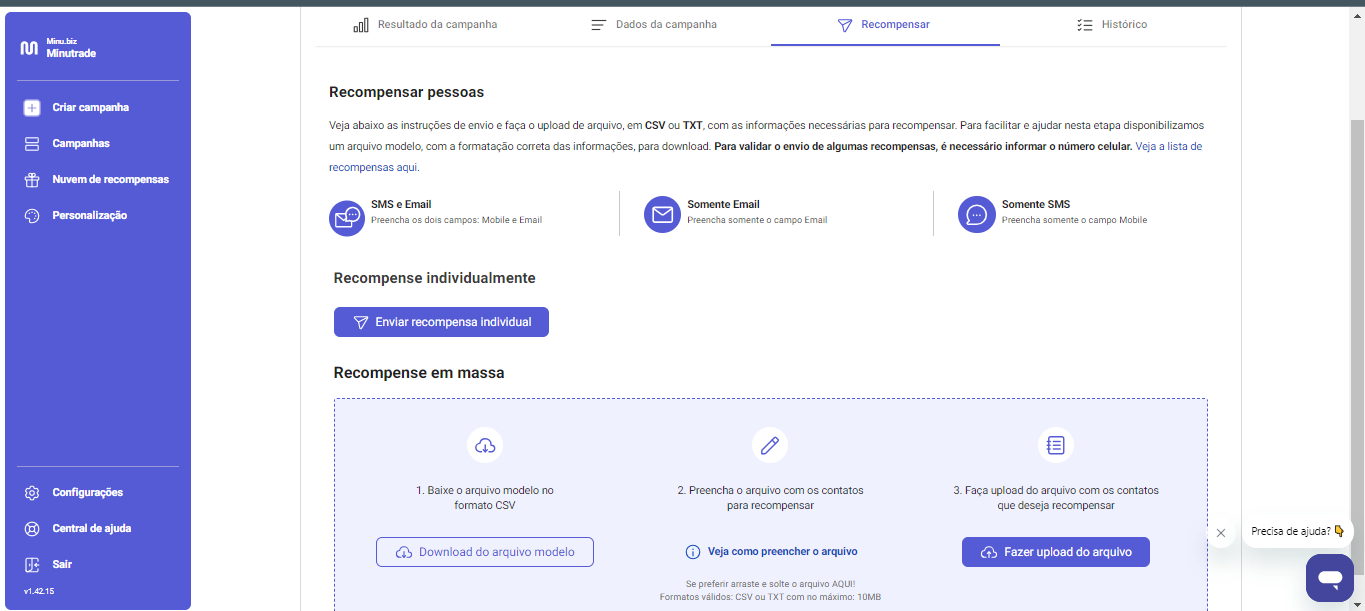This screenshot has height=611, width=1365.
Task: Click the Minutrade logo icon
Action: click(29, 48)
